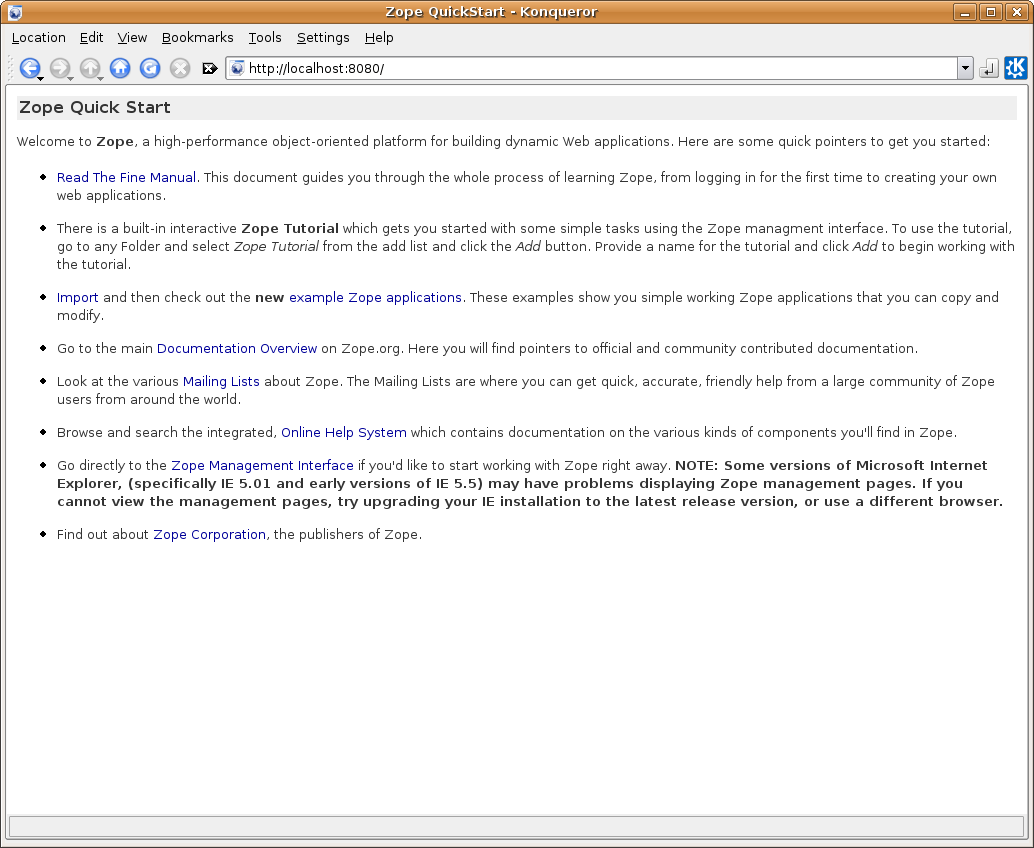1034x848 pixels.
Task: Minimize the Konqueror window
Action: tap(965, 12)
